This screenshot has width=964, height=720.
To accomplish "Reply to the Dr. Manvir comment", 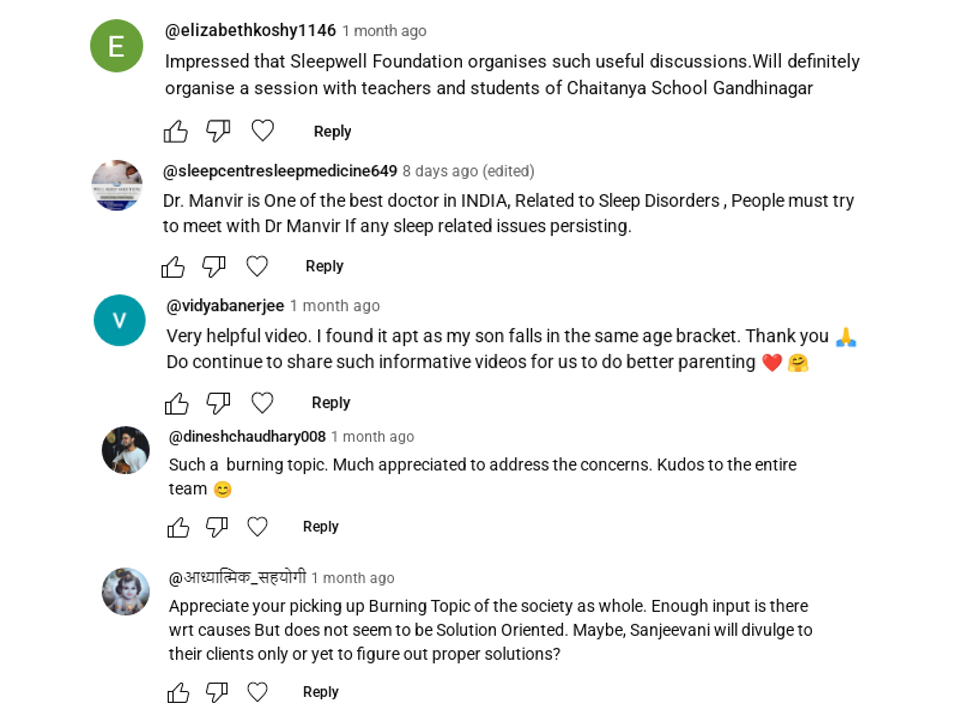I will click(x=324, y=266).
